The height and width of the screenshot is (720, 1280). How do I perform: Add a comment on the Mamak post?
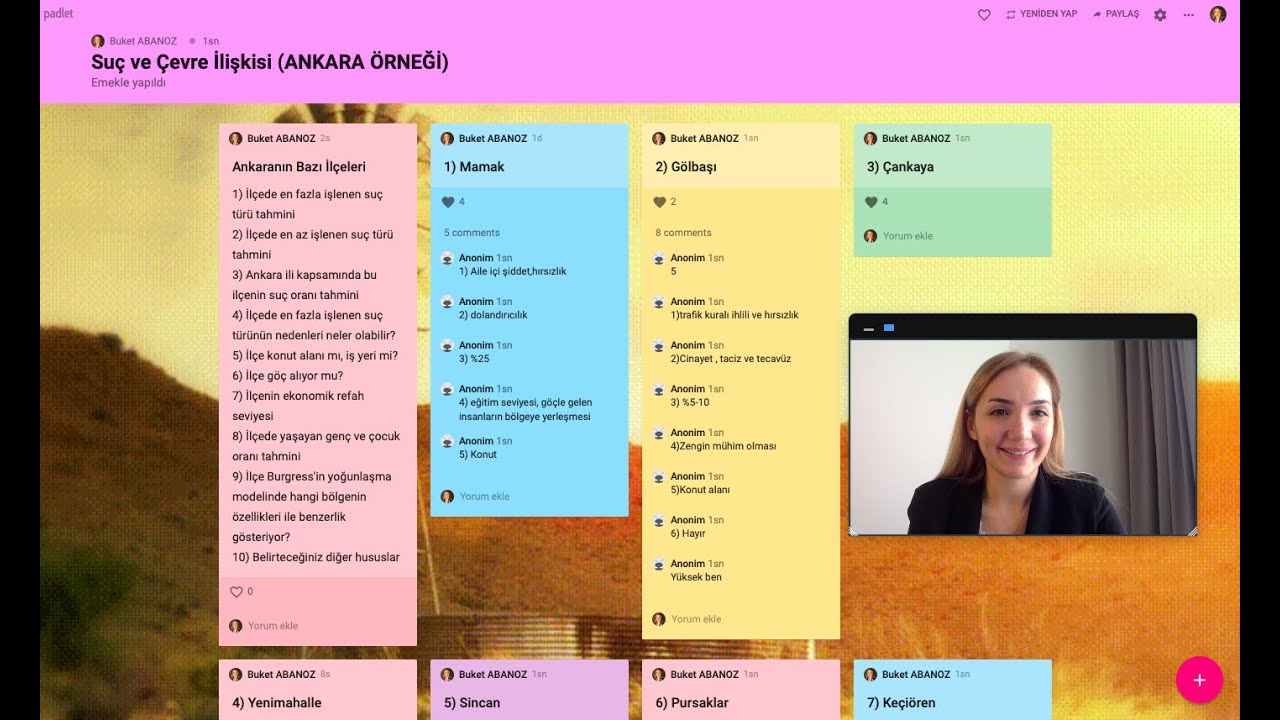click(x=485, y=496)
